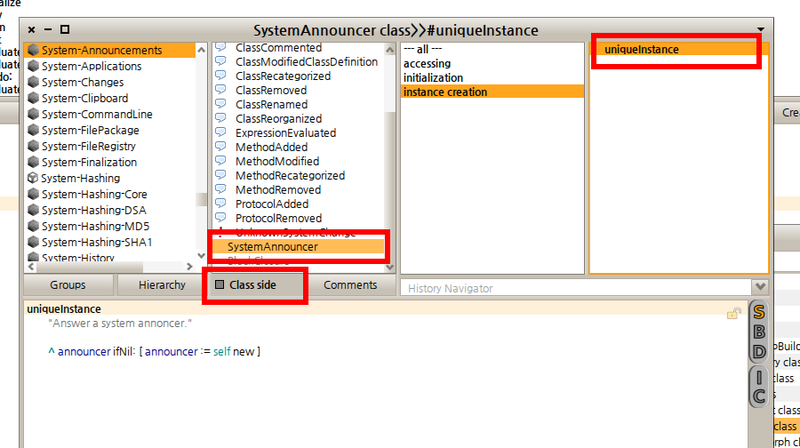
Task: Click the S source view button
Action: (x=758, y=312)
